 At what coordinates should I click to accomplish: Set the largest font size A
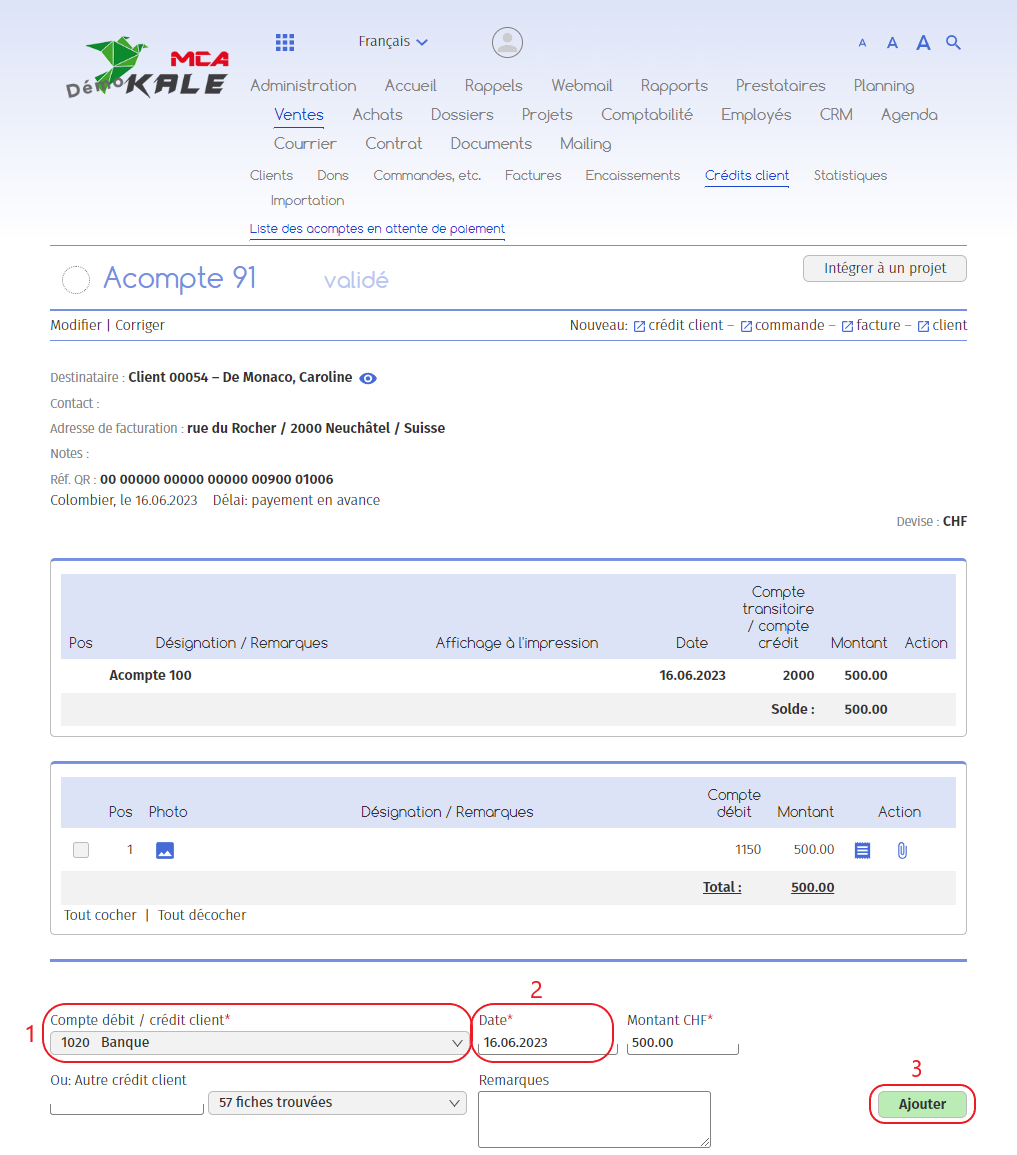[923, 42]
